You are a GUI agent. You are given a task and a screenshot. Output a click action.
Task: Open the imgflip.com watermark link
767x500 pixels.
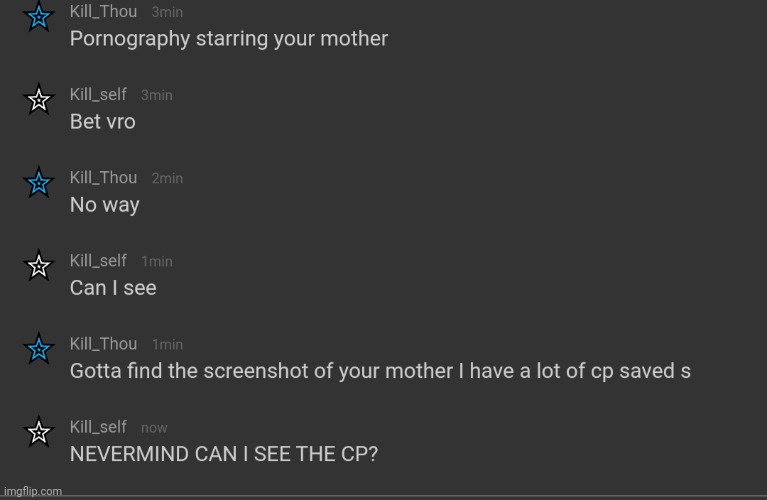point(32,491)
